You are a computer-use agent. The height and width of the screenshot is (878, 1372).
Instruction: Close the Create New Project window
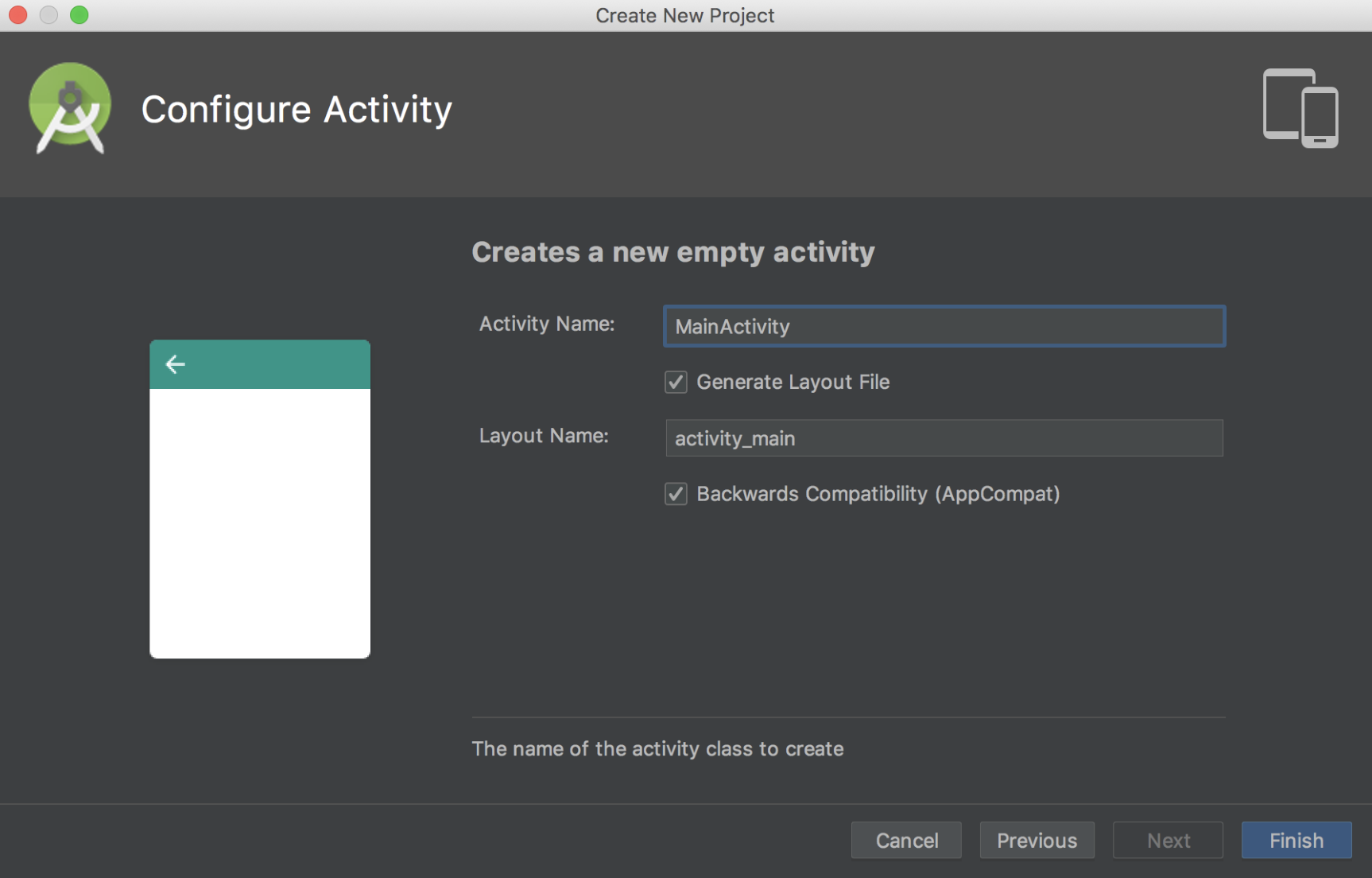point(17,15)
